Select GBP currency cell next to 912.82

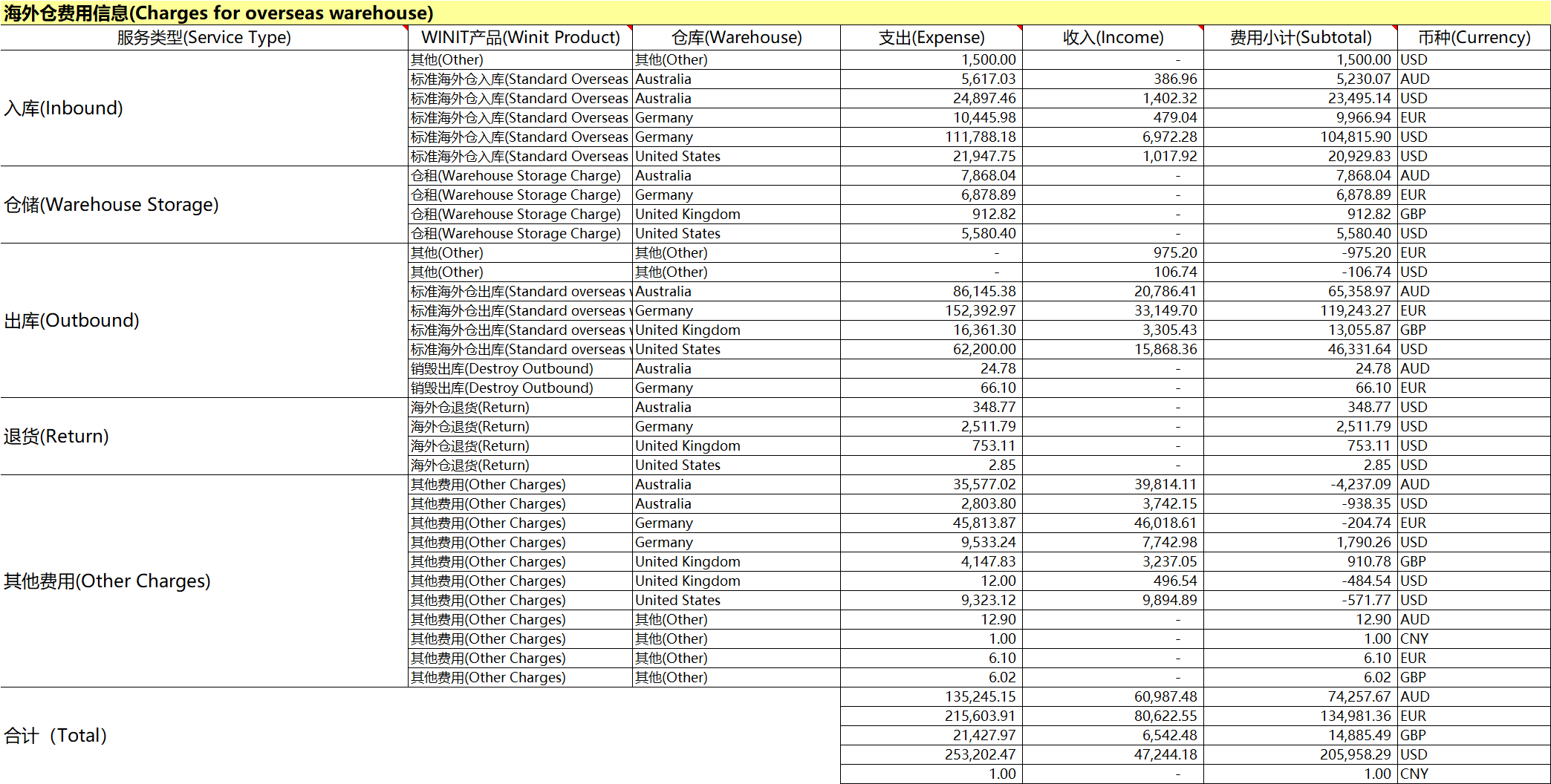pos(1474,214)
